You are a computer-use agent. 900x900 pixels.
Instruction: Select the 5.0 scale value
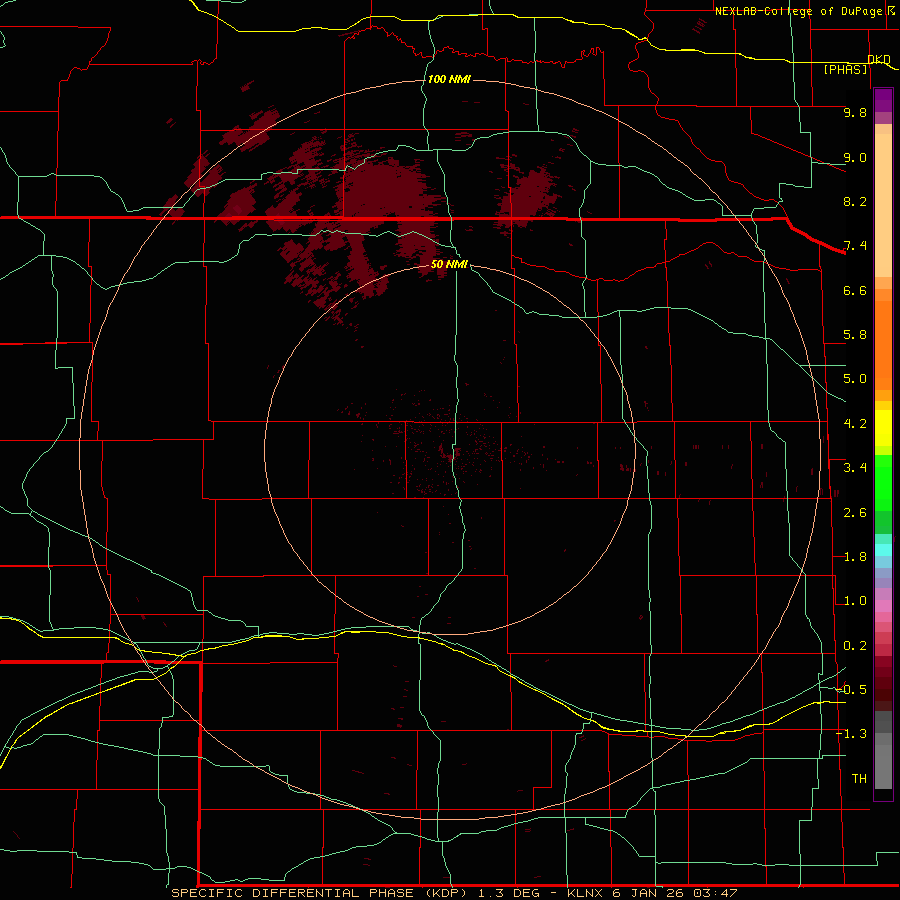tap(855, 379)
